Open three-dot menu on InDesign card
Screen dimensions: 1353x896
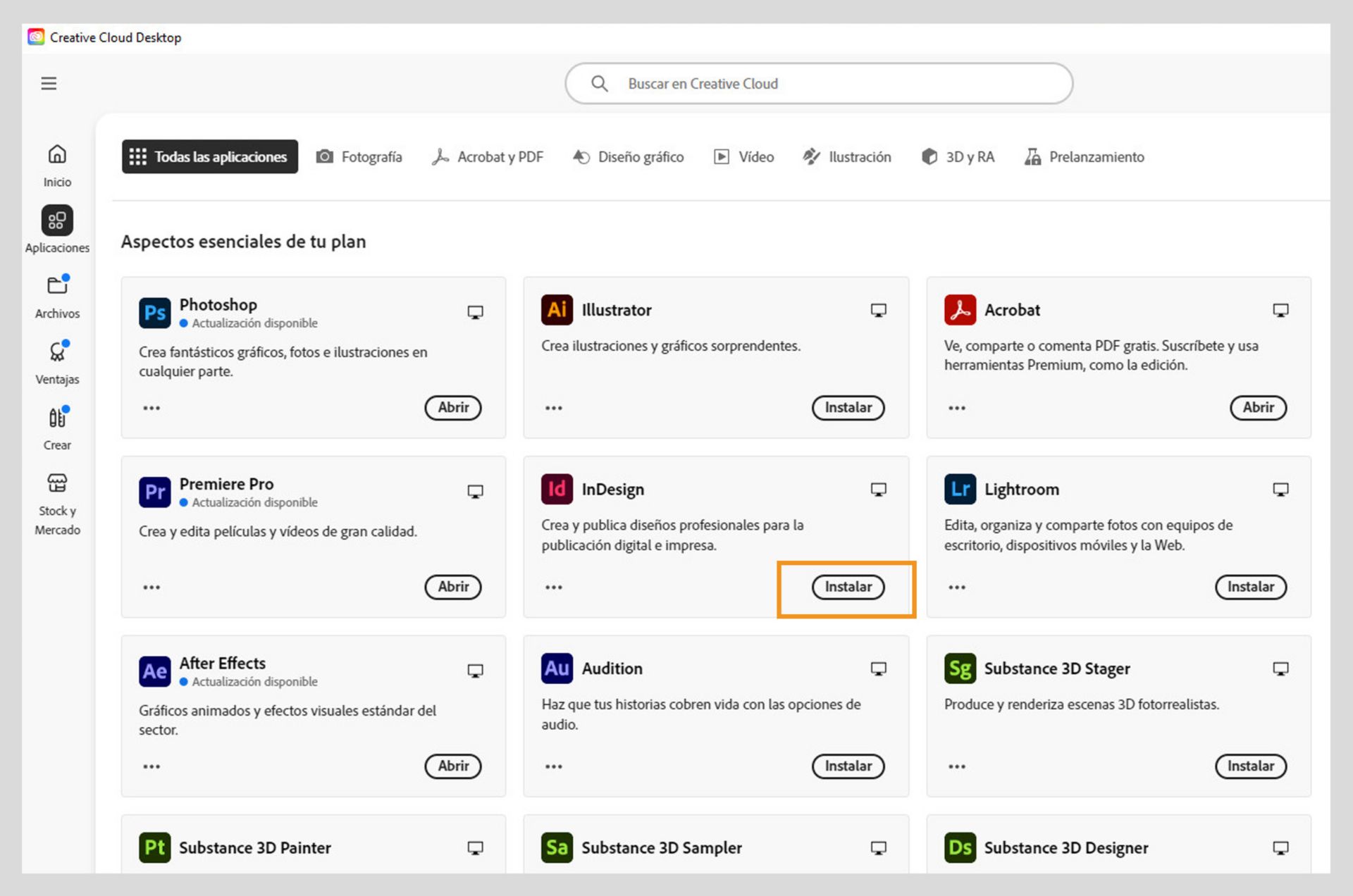point(554,587)
